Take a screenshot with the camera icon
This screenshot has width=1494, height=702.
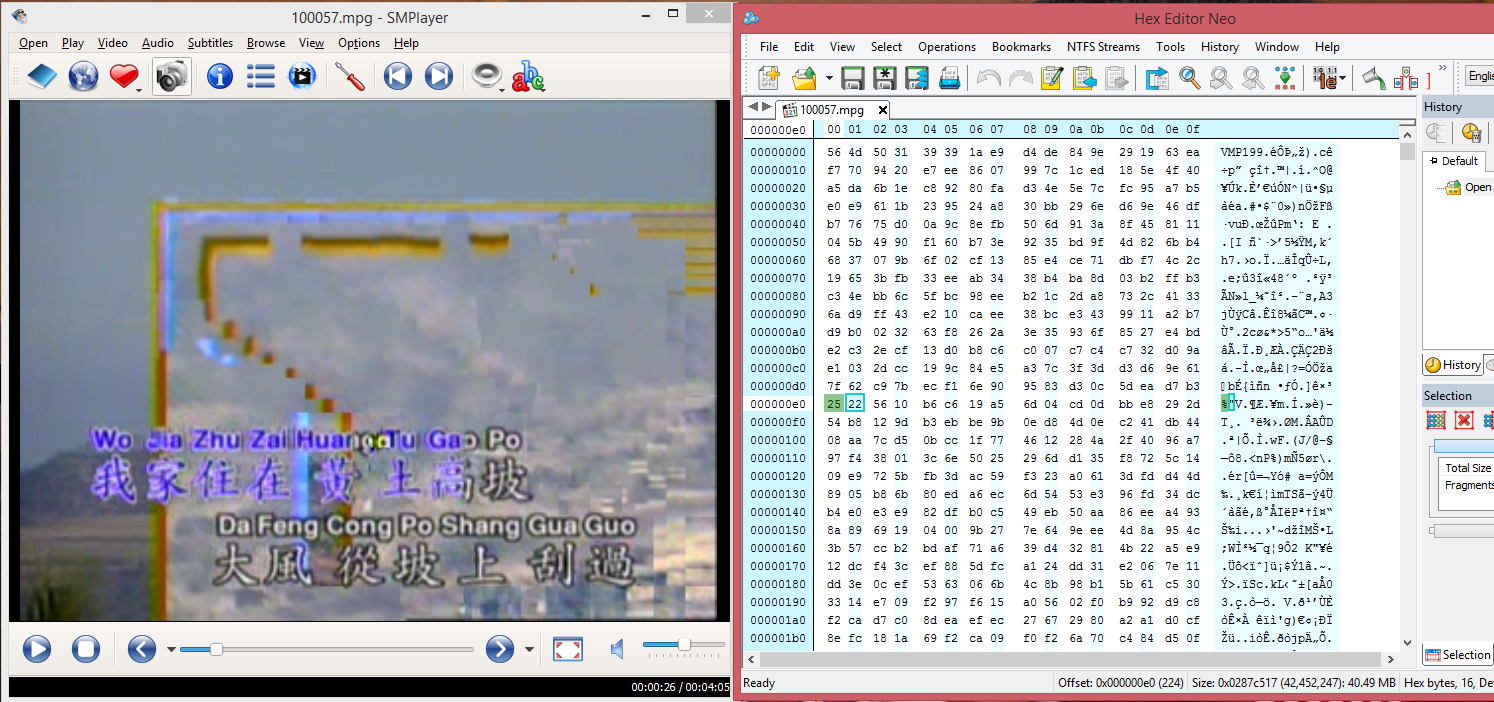pyautogui.click(x=172, y=76)
